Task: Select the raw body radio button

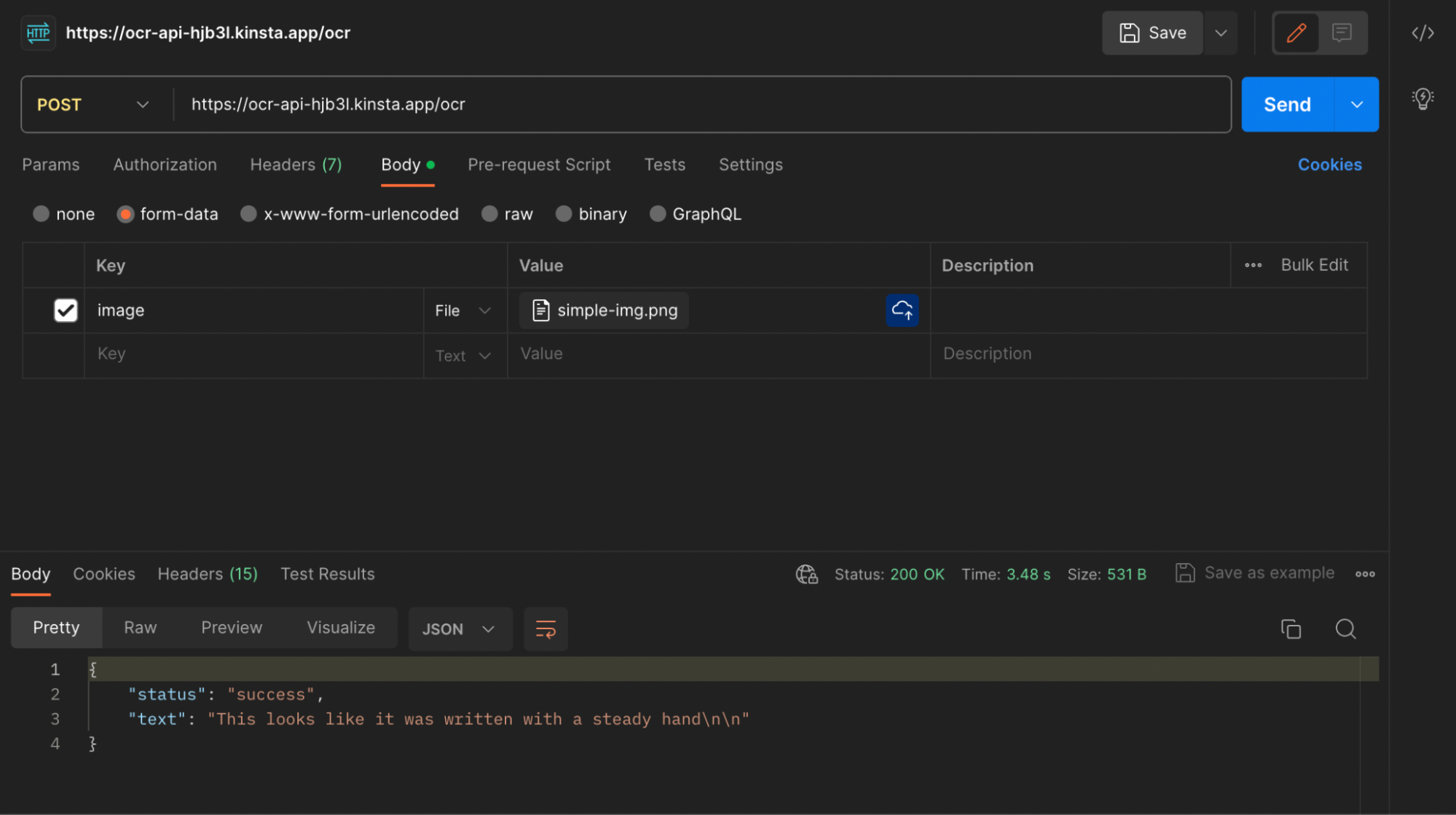Action: (x=489, y=213)
